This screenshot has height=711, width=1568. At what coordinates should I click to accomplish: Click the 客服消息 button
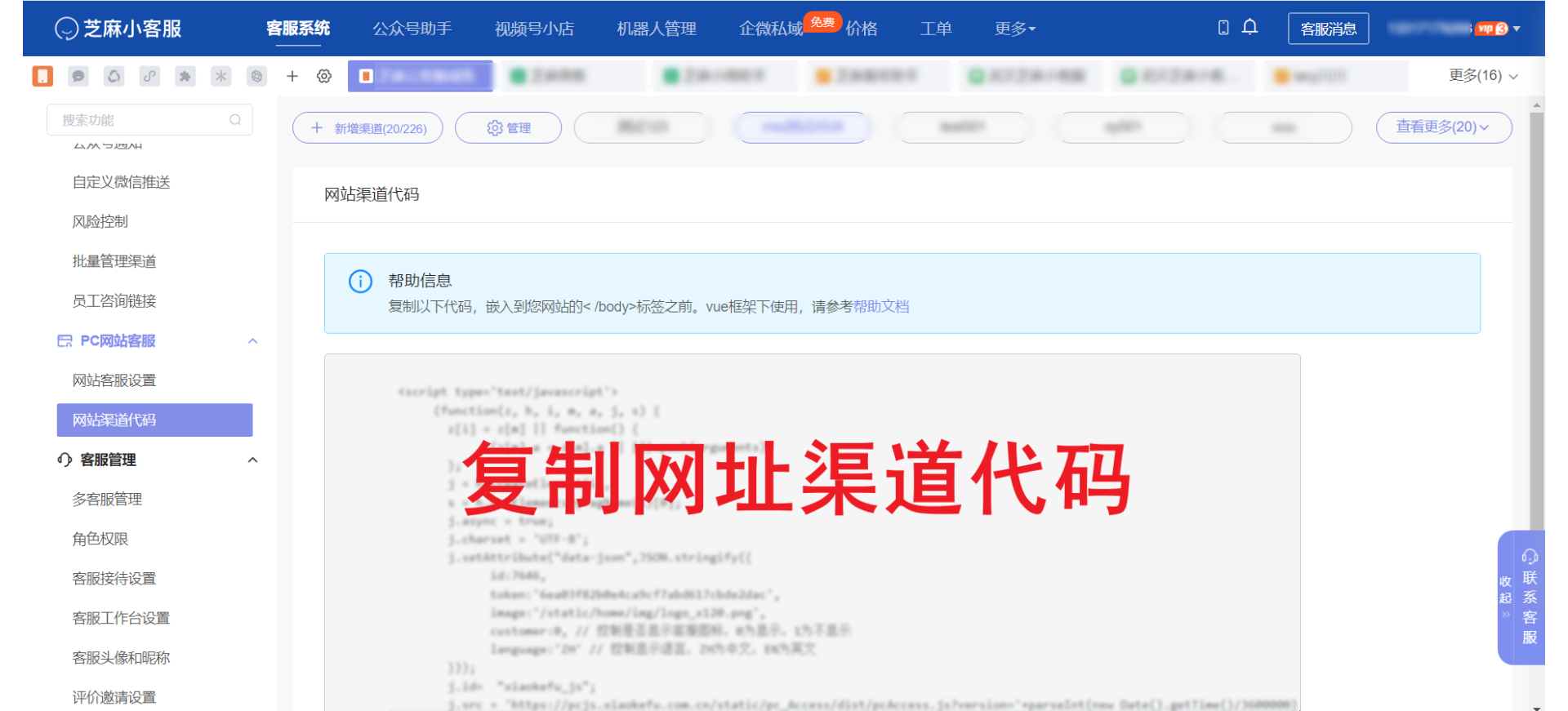tap(1329, 29)
